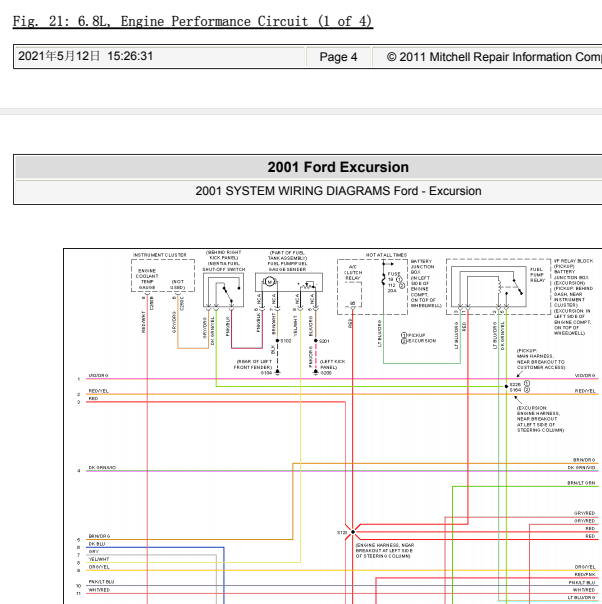Click the (LEFT KICK PANEL) note
Image resolution: width=602 pixels, height=604 pixels.
click(332, 364)
